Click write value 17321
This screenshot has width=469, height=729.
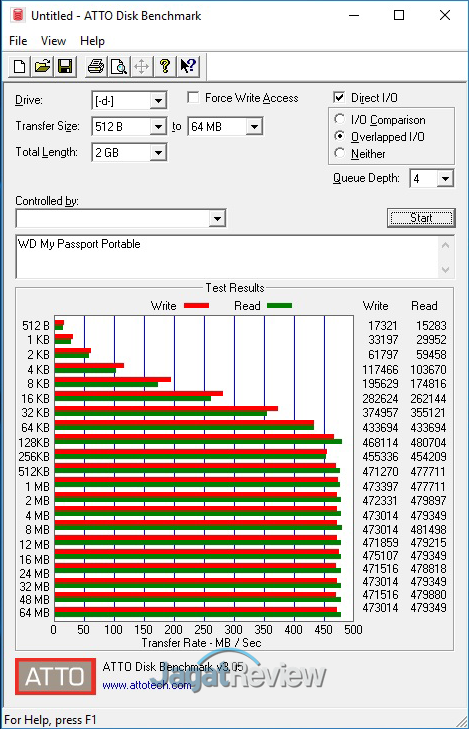coord(383,325)
